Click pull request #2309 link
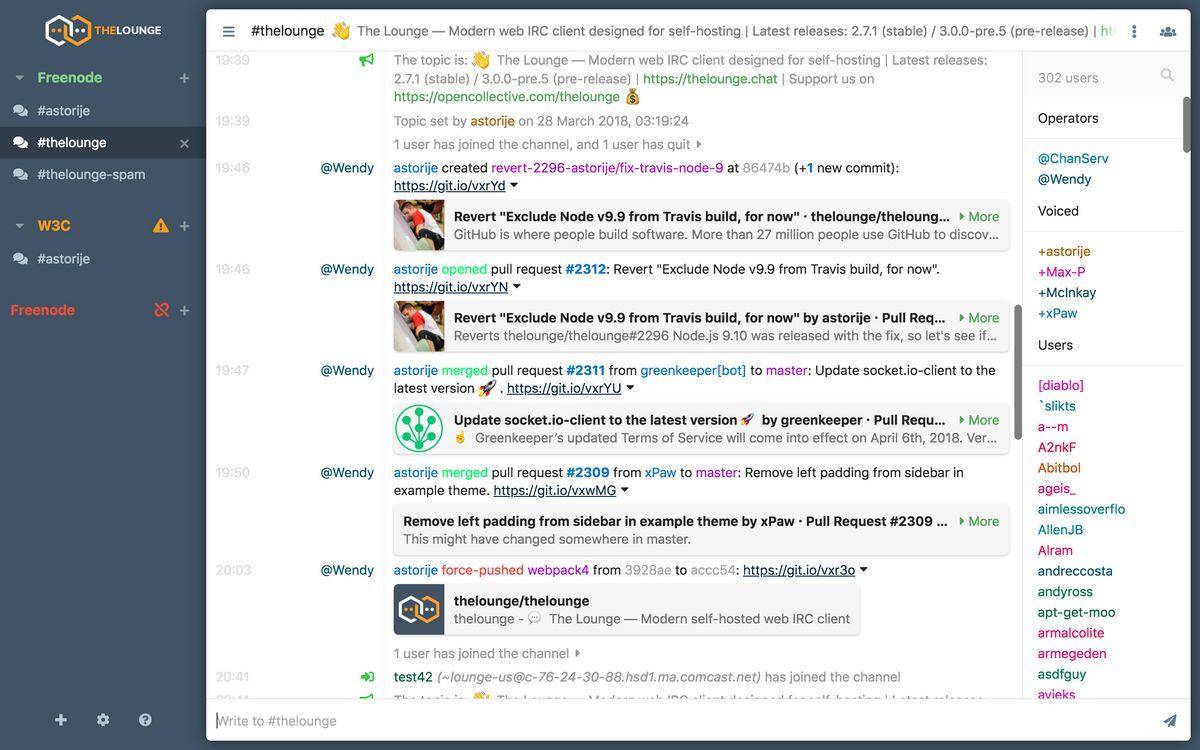The height and width of the screenshot is (750, 1200). pyautogui.click(x=588, y=472)
